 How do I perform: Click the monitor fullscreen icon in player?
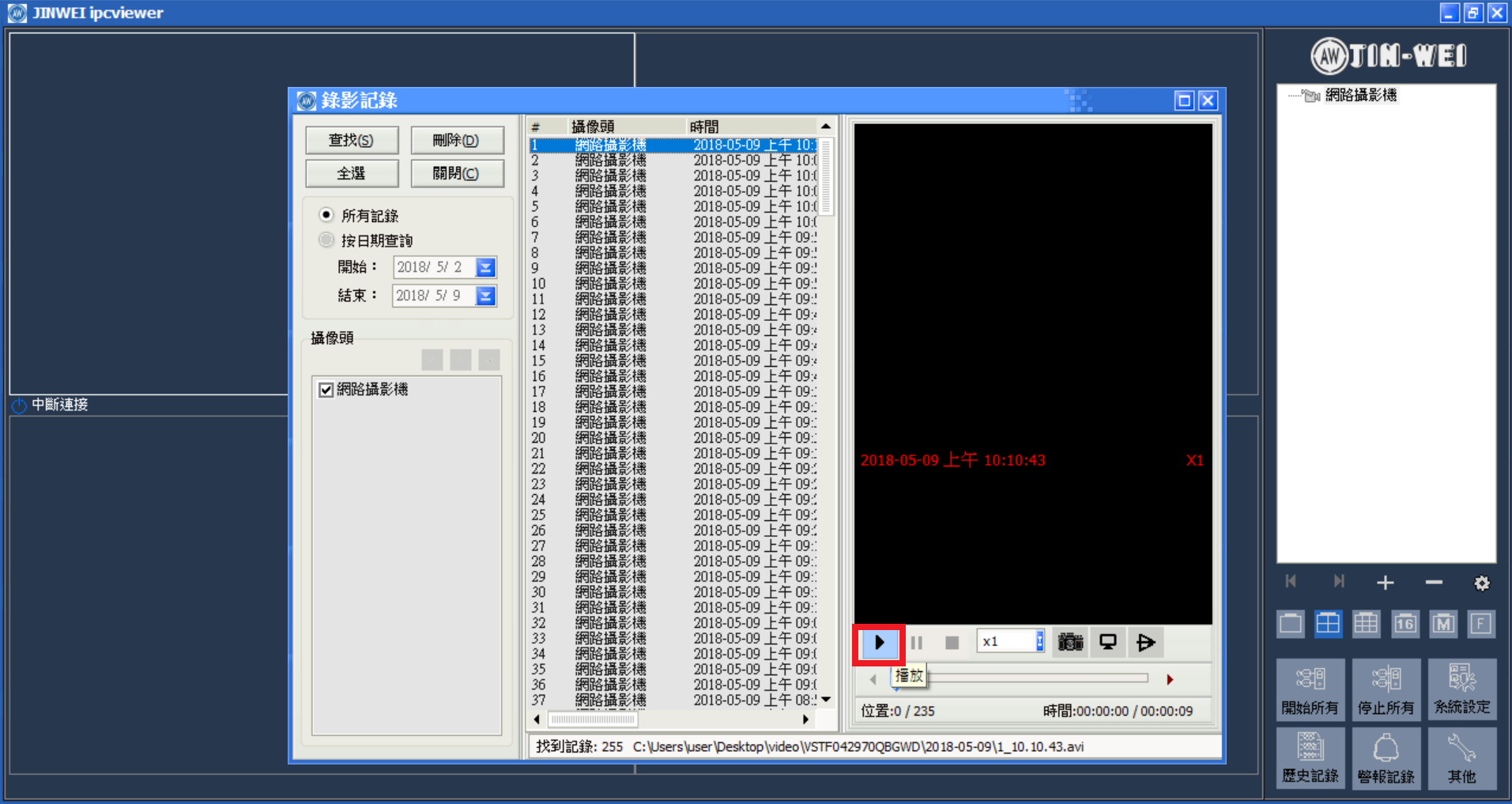point(1108,642)
